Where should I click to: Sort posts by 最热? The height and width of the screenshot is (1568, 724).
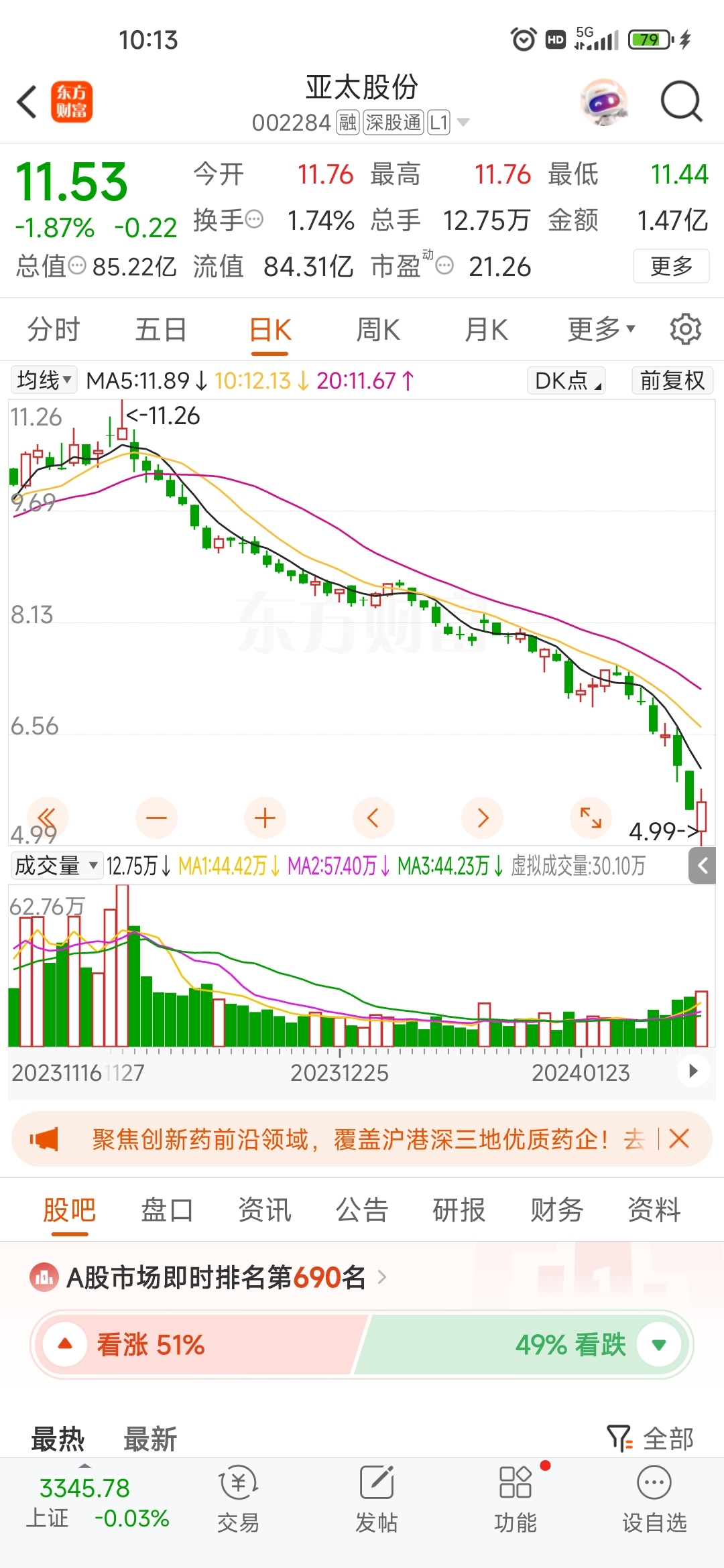click(58, 1439)
